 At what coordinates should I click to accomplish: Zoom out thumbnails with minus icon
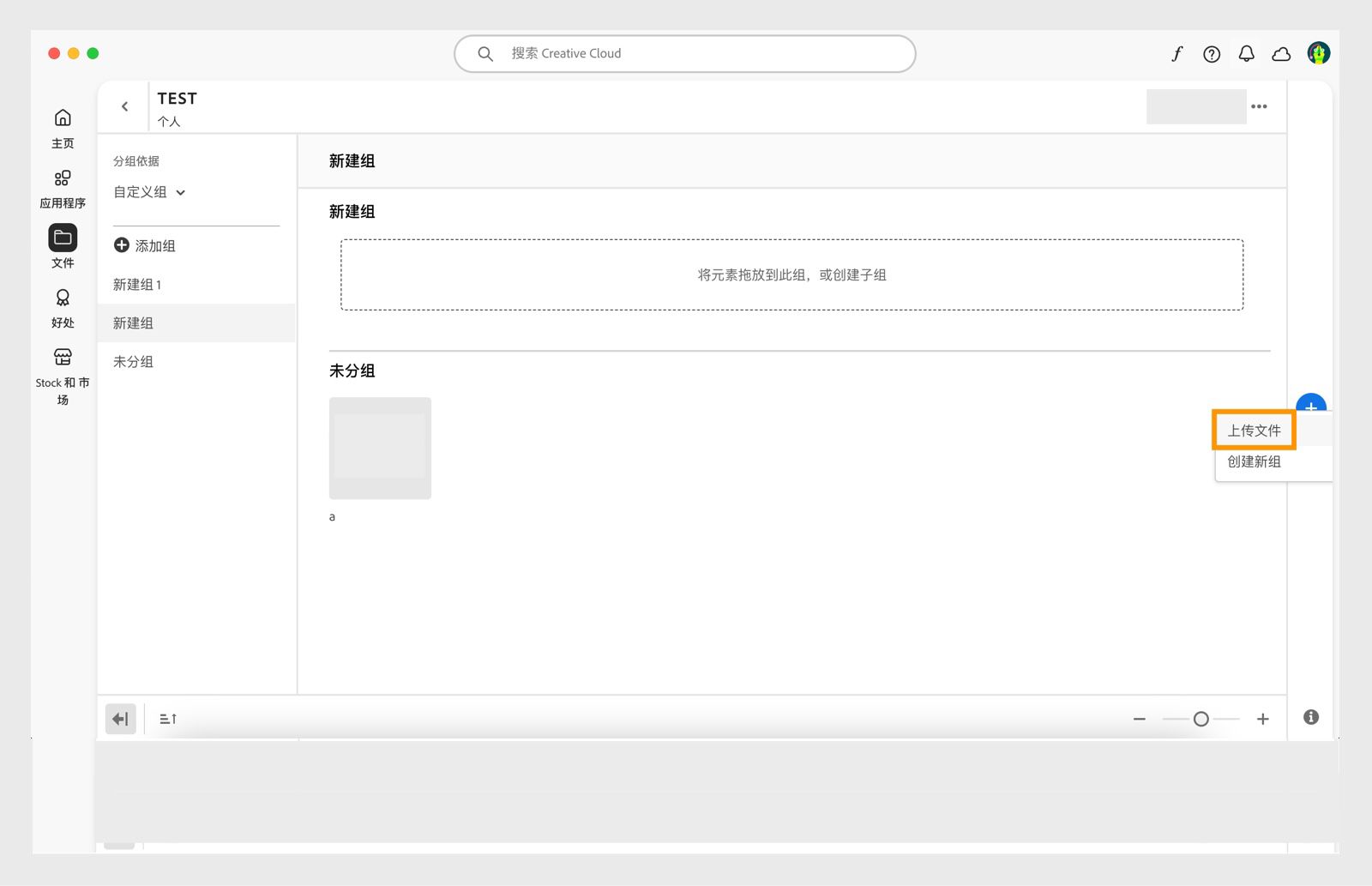[x=1140, y=719]
